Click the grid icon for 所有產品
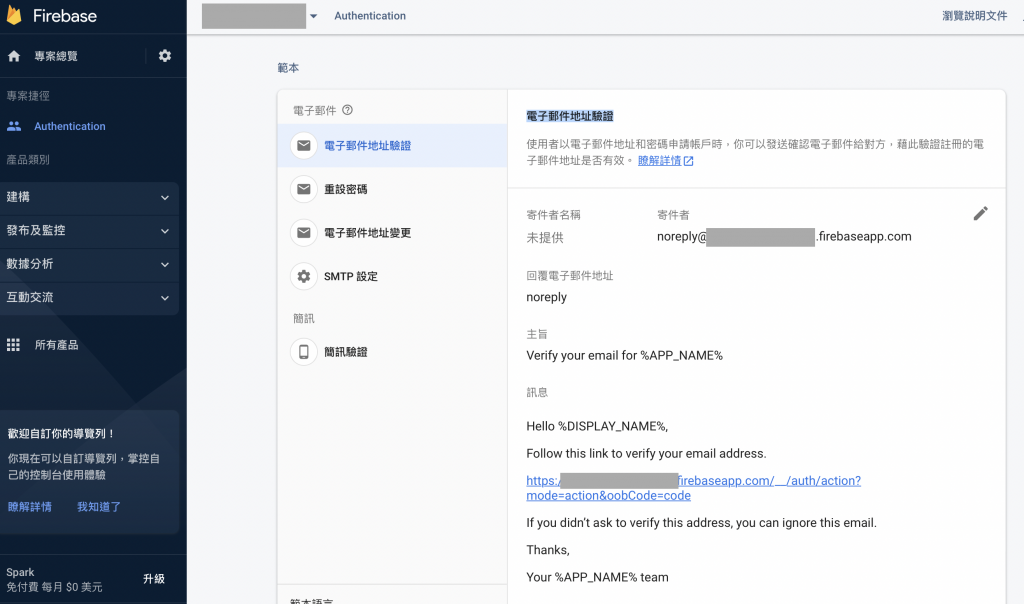Screen dimensions: 1024x604 pyautogui.click(x=13, y=345)
